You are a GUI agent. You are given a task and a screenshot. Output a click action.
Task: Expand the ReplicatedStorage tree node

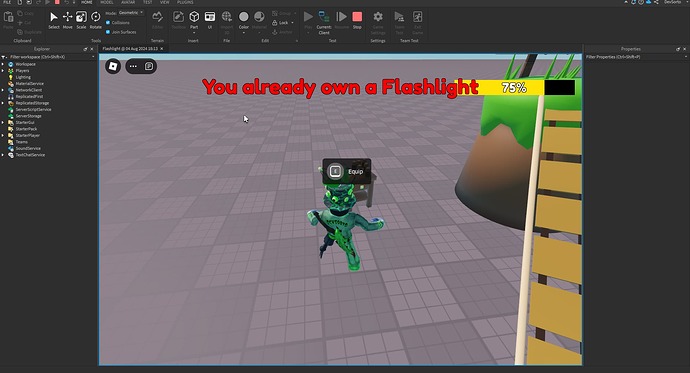pos(3,103)
